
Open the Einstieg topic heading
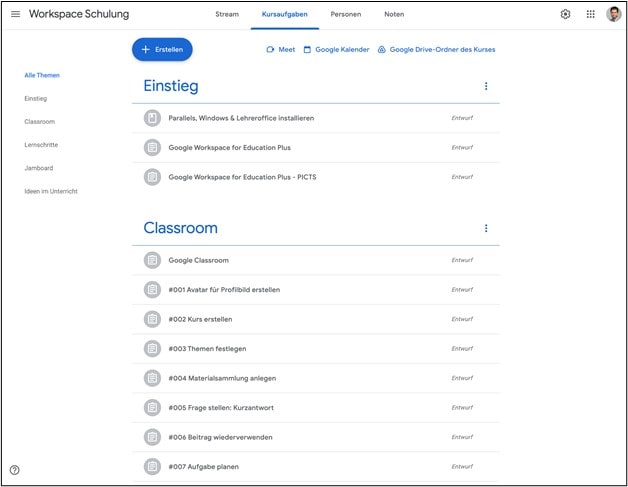coord(171,86)
